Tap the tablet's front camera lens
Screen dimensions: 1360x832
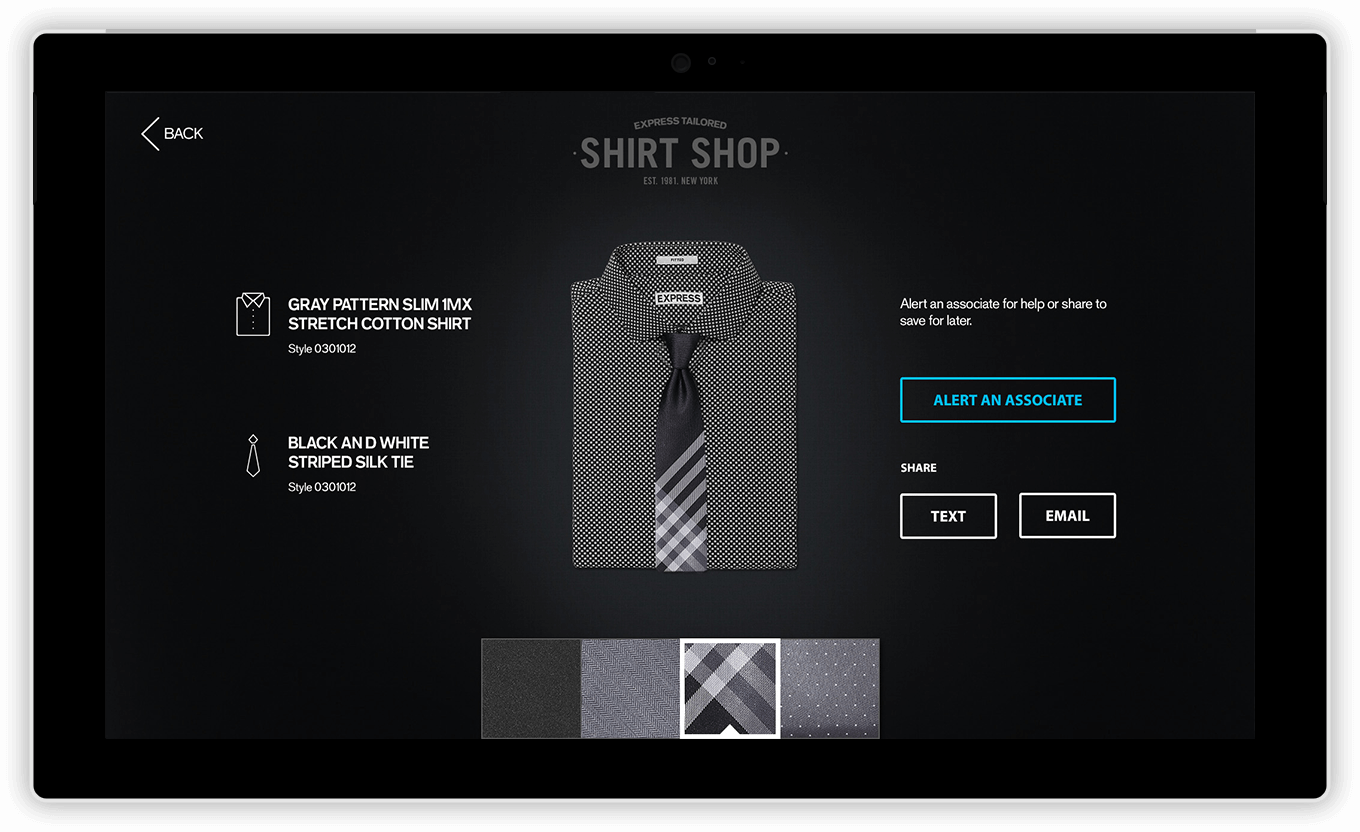pyautogui.click(x=680, y=63)
